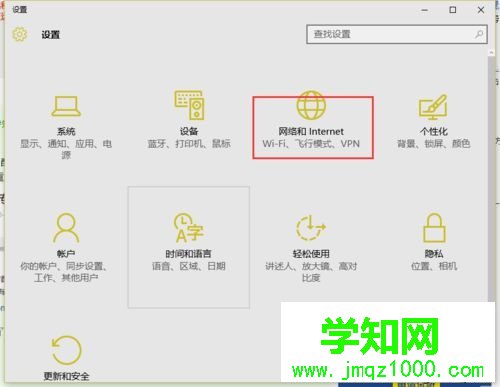The image size is (500, 387).
Task: Click the 帐户 label text
Action: [66, 254]
